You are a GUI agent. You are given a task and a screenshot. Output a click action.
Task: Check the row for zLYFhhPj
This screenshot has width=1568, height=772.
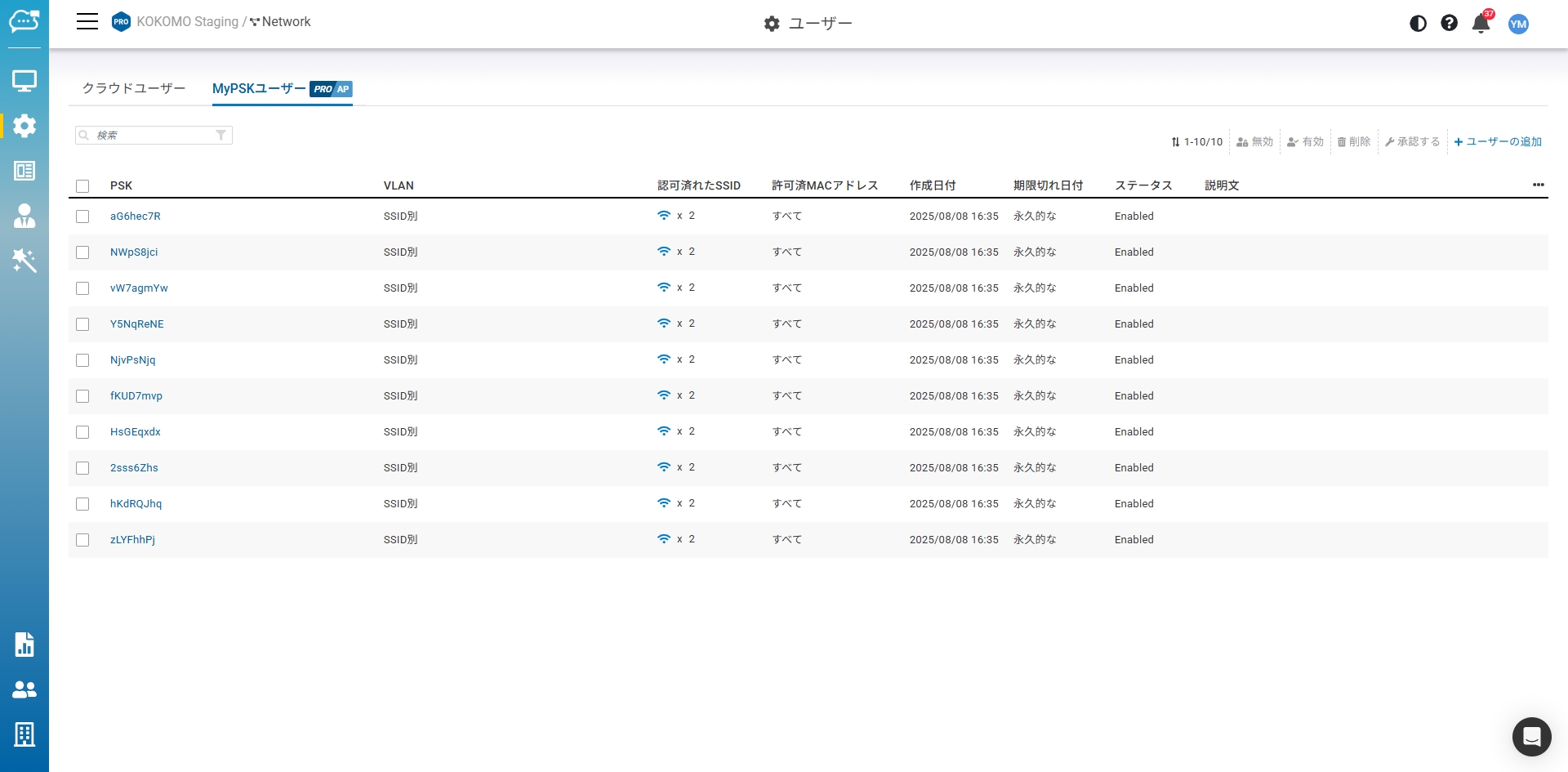coord(82,540)
